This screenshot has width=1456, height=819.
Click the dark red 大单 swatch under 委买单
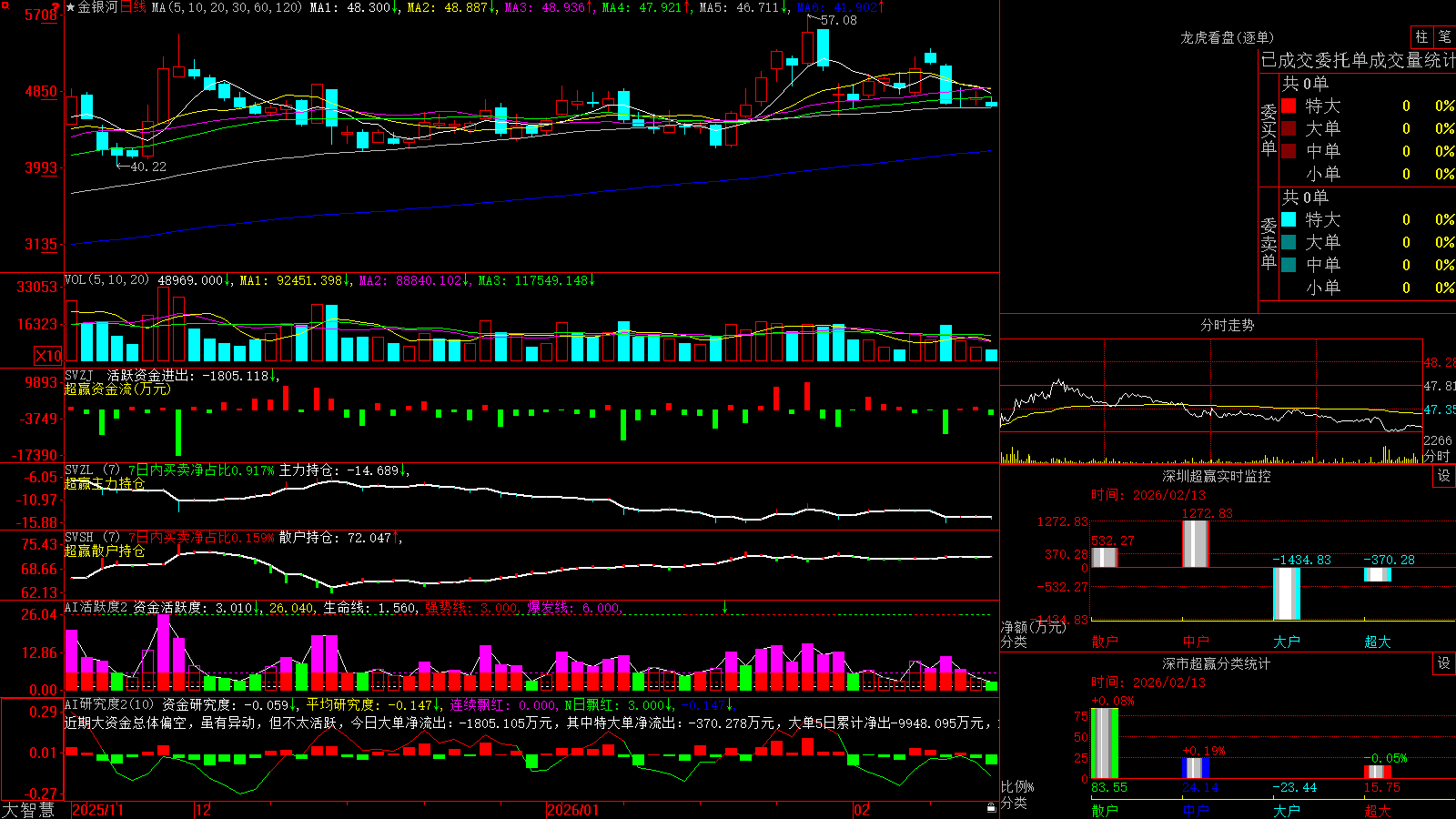pos(1289,128)
